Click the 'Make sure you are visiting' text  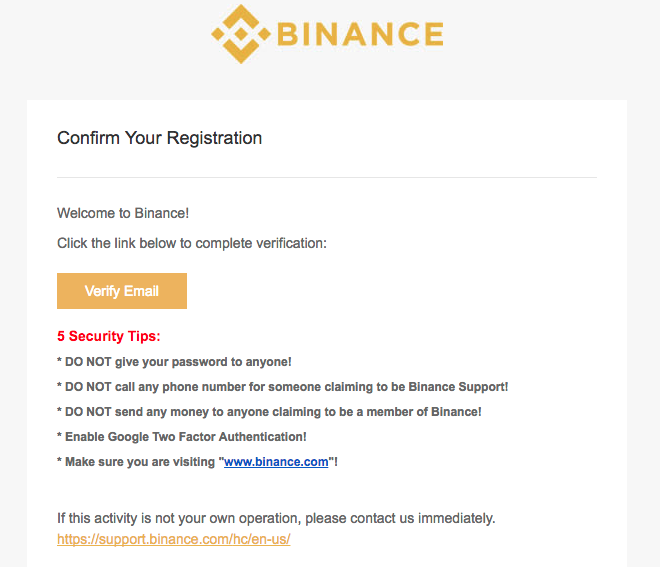click(x=140, y=462)
